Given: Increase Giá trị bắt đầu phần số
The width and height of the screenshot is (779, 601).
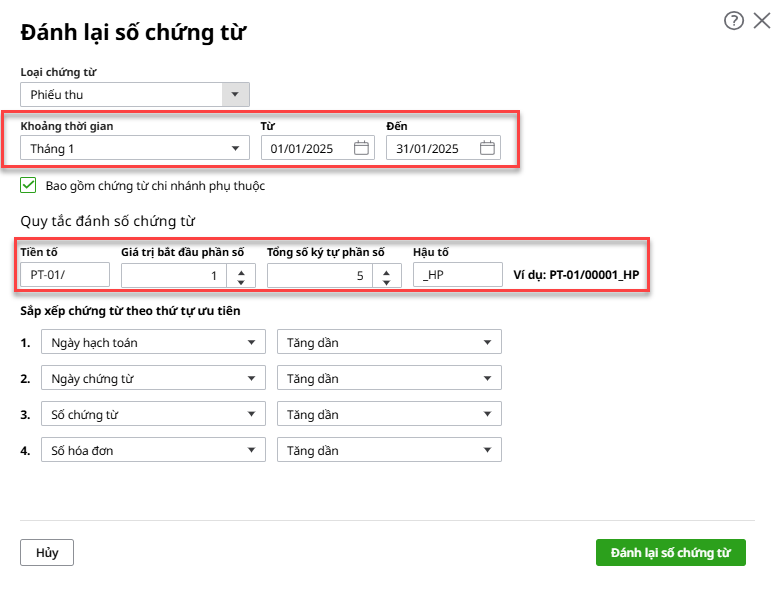Looking at the screenshot, I should tap(241, 270).
